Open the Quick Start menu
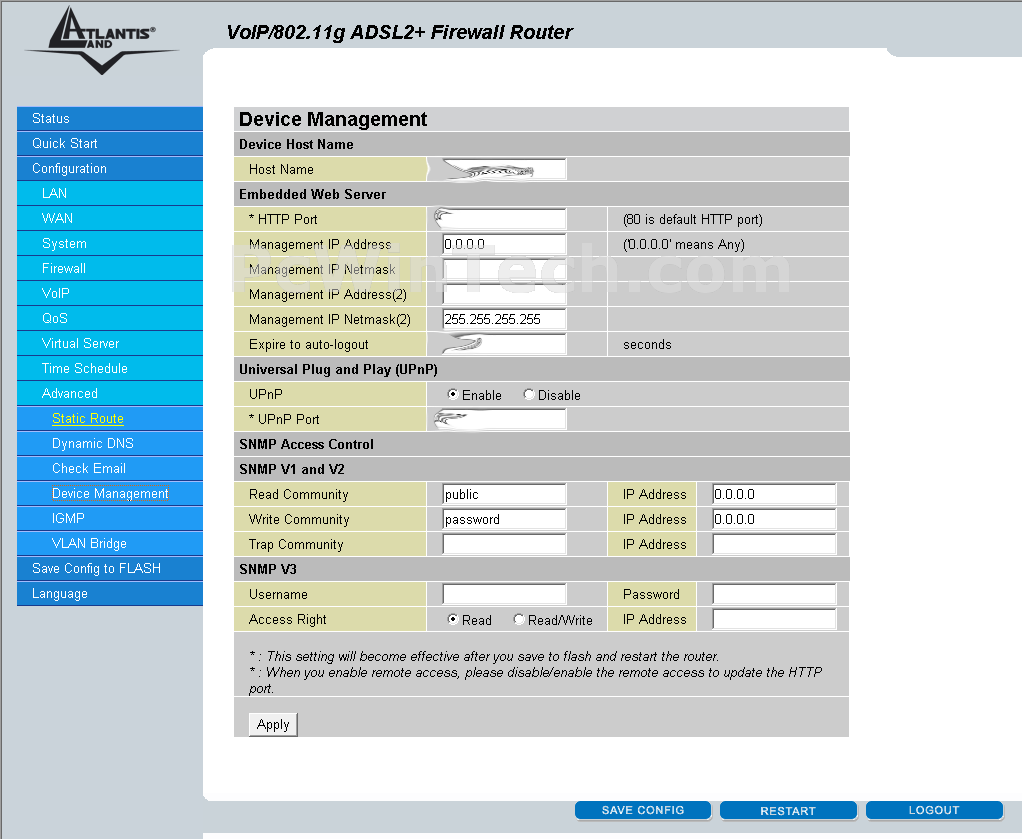 [65, 144]
